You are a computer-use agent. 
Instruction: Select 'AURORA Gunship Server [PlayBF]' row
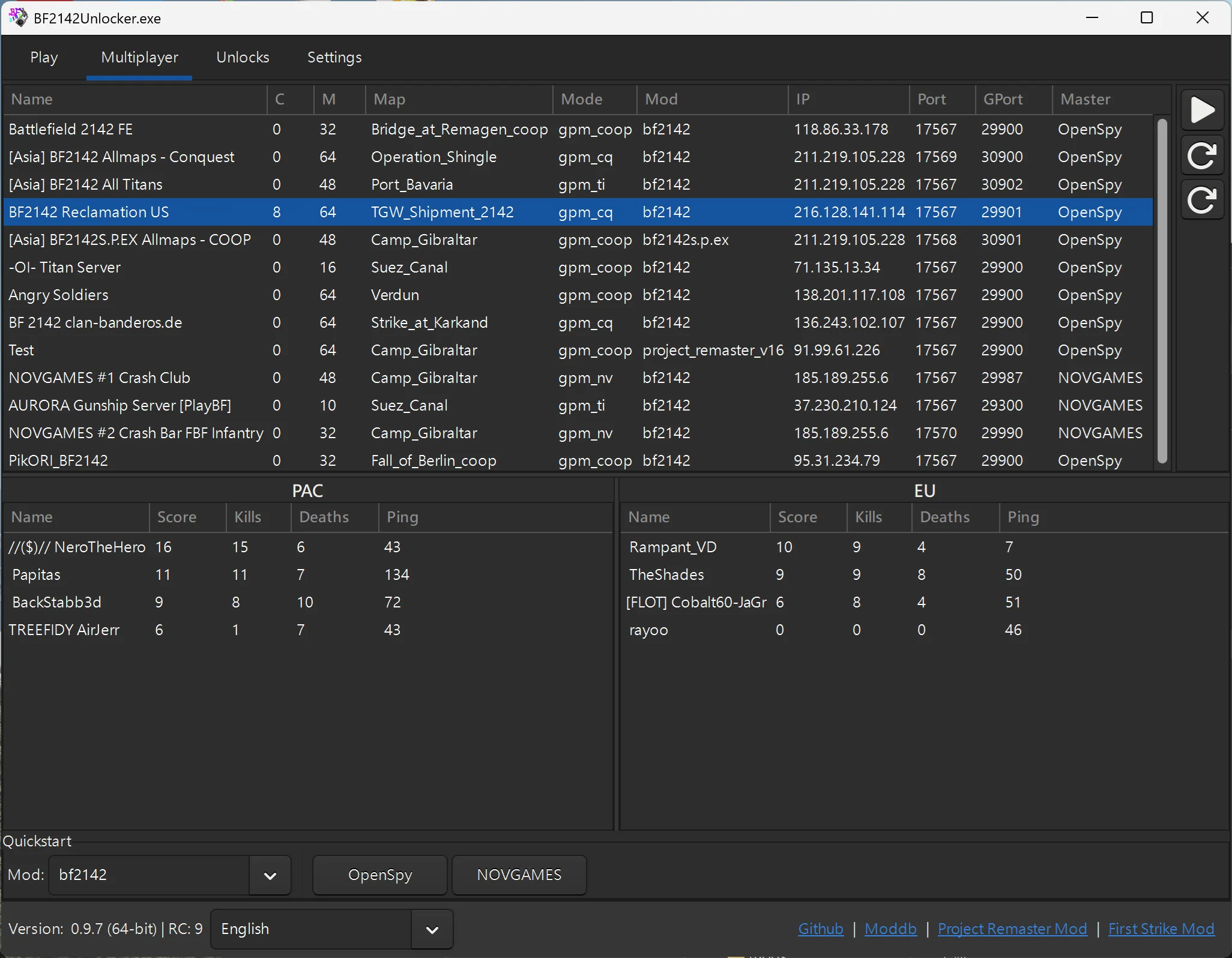578,405
